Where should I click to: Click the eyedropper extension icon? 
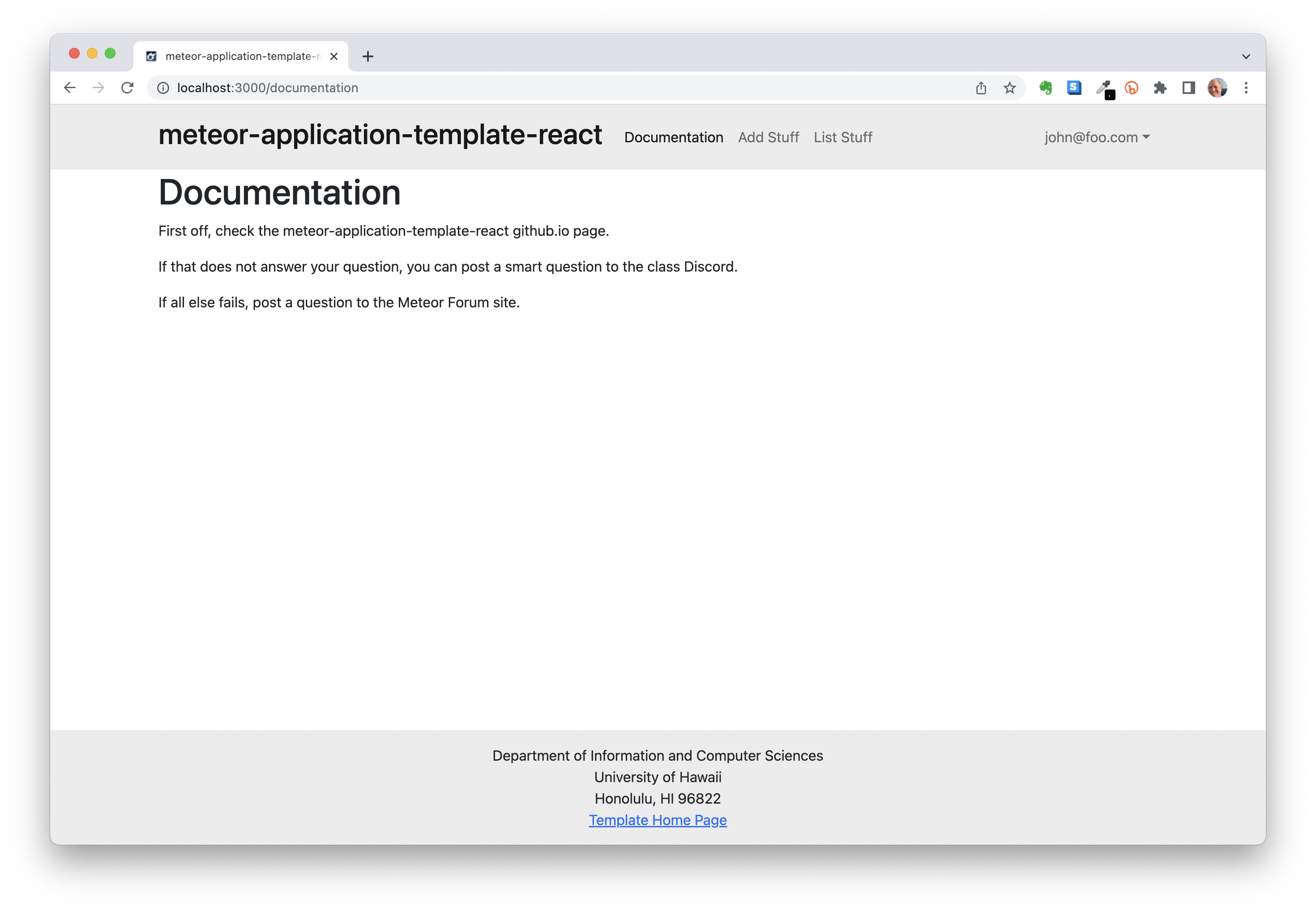click(1103, 88)
